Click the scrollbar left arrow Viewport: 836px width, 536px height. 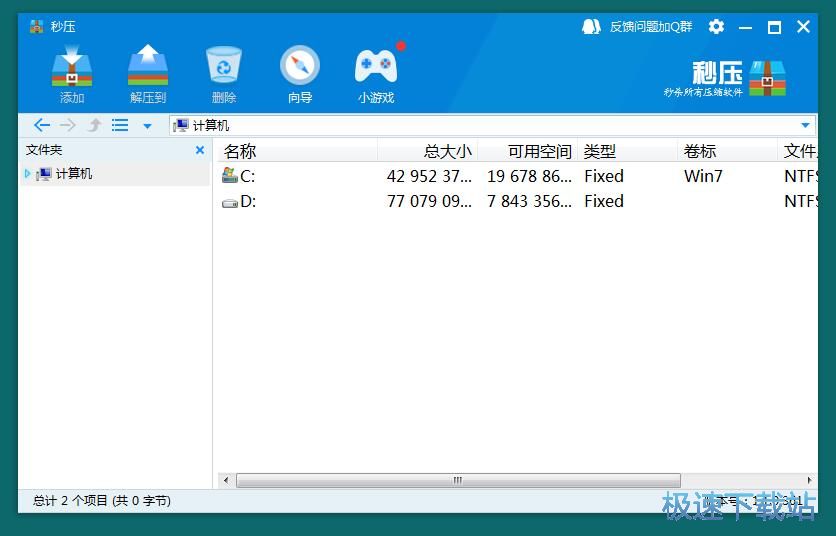point(226,480)
